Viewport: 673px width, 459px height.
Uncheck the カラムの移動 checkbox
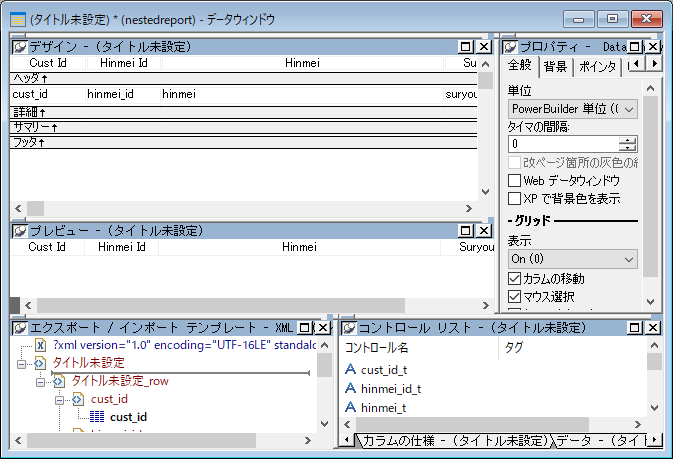[x=515, y=278]
